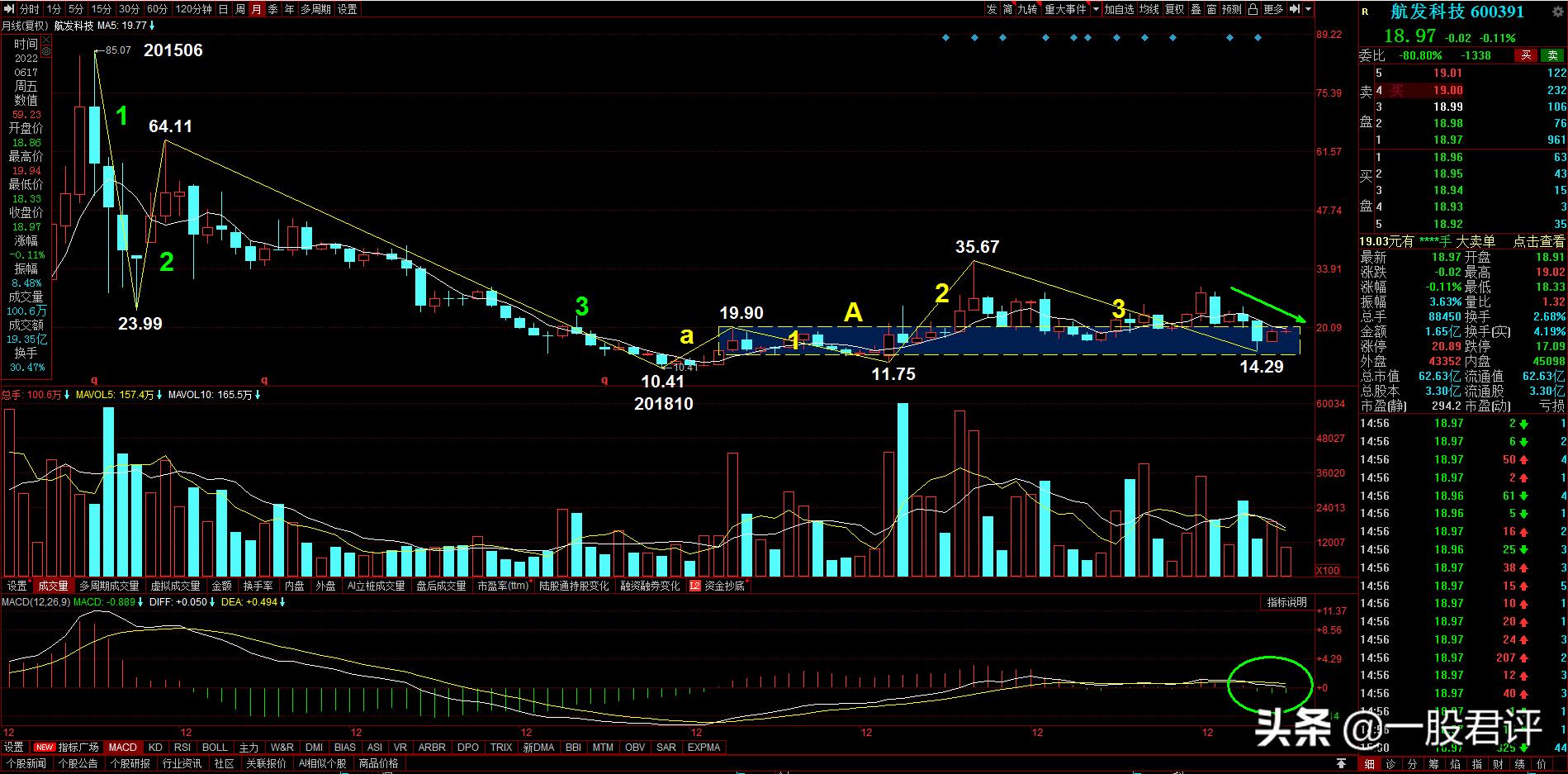
Task: Open the 行业资讯 industry news tab
Action: [x=182, y=764]
